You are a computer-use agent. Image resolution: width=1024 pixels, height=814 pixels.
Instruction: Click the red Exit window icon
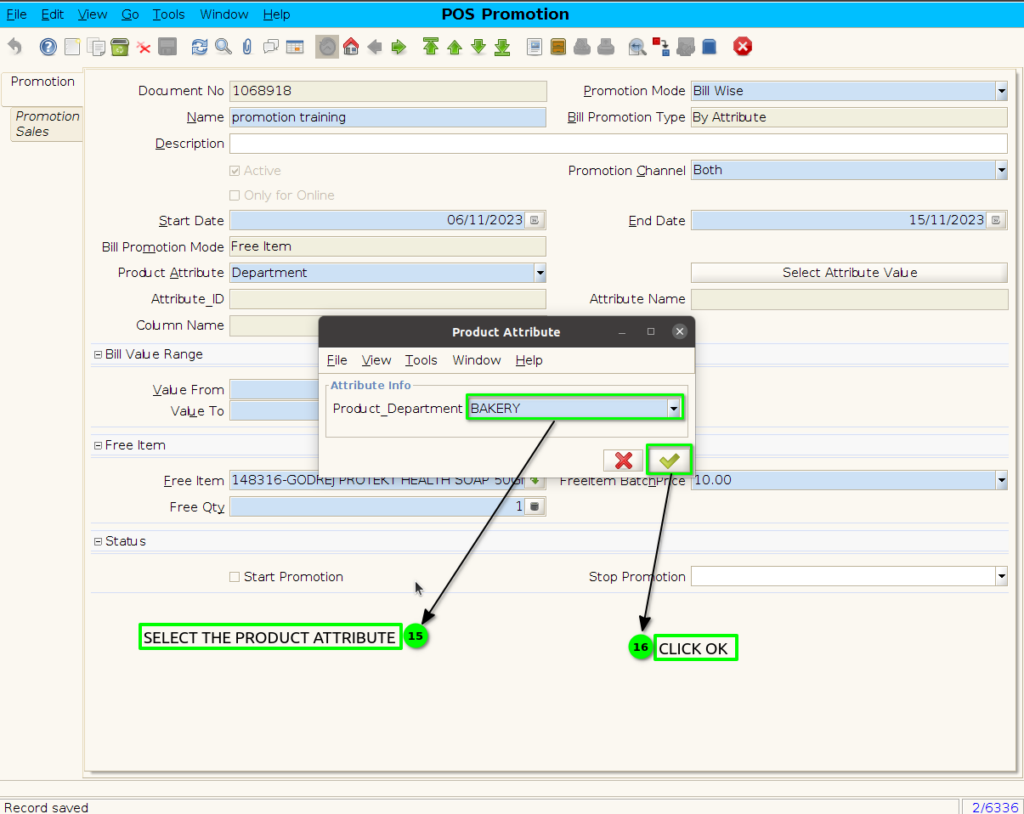click(743, 46)
